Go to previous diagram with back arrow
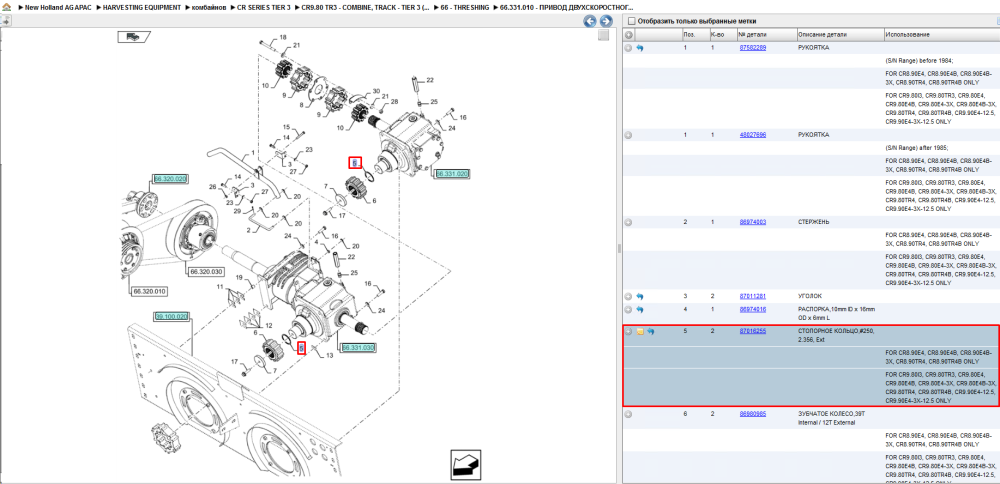Viewport: 1000px width, 484px height. 590,21
